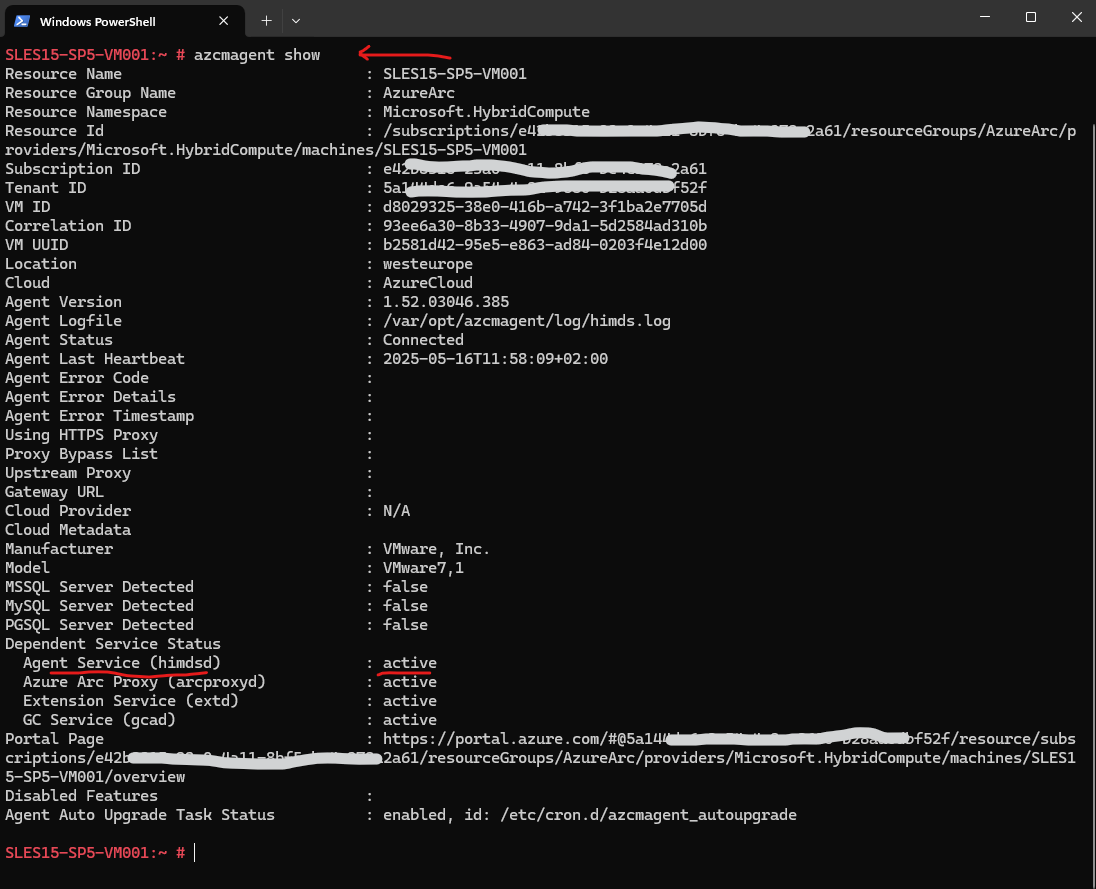
Task: Click the Agent Status value Connected
Action: 423,340
